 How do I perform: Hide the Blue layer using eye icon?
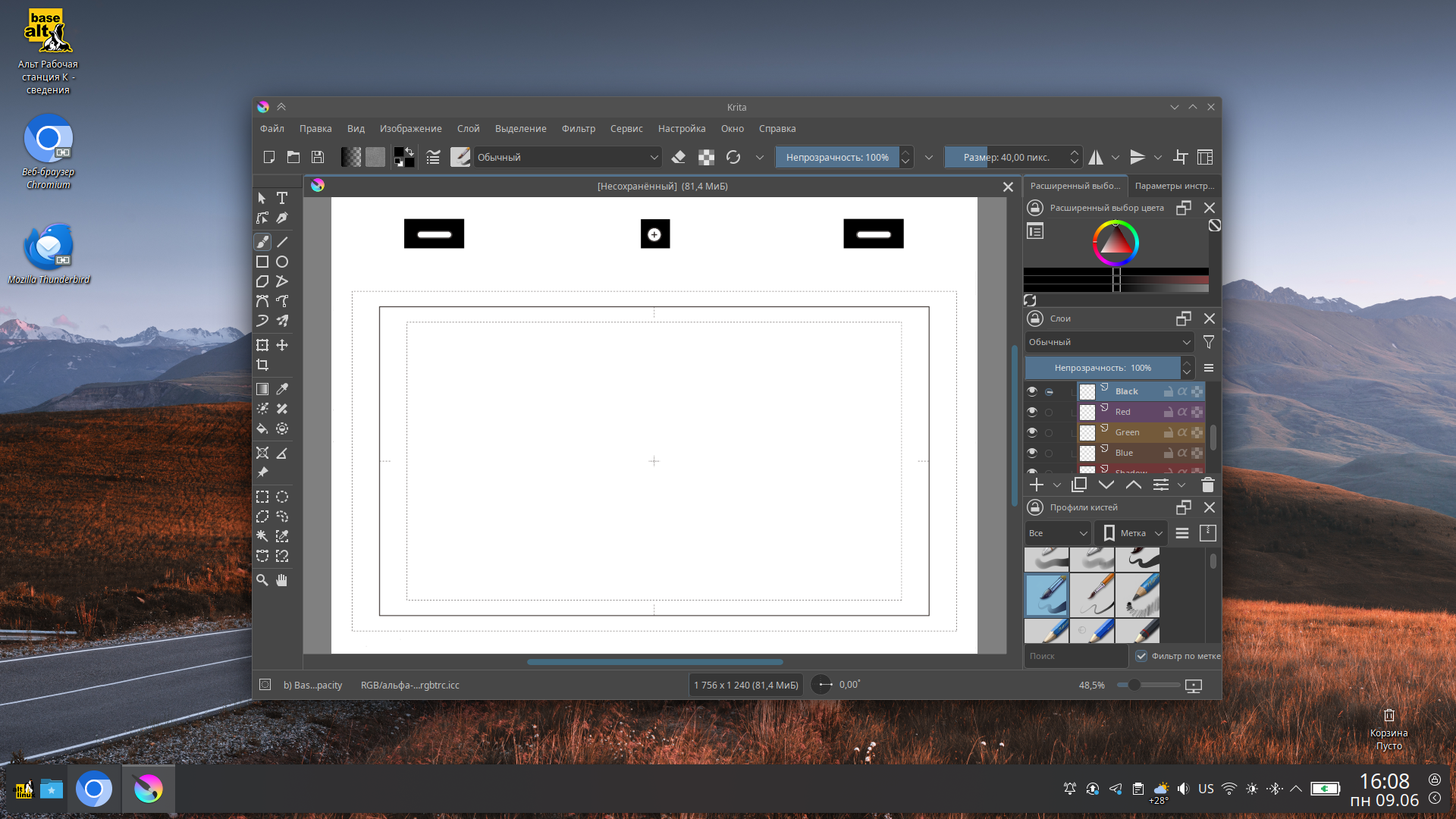coord(1032,453)
